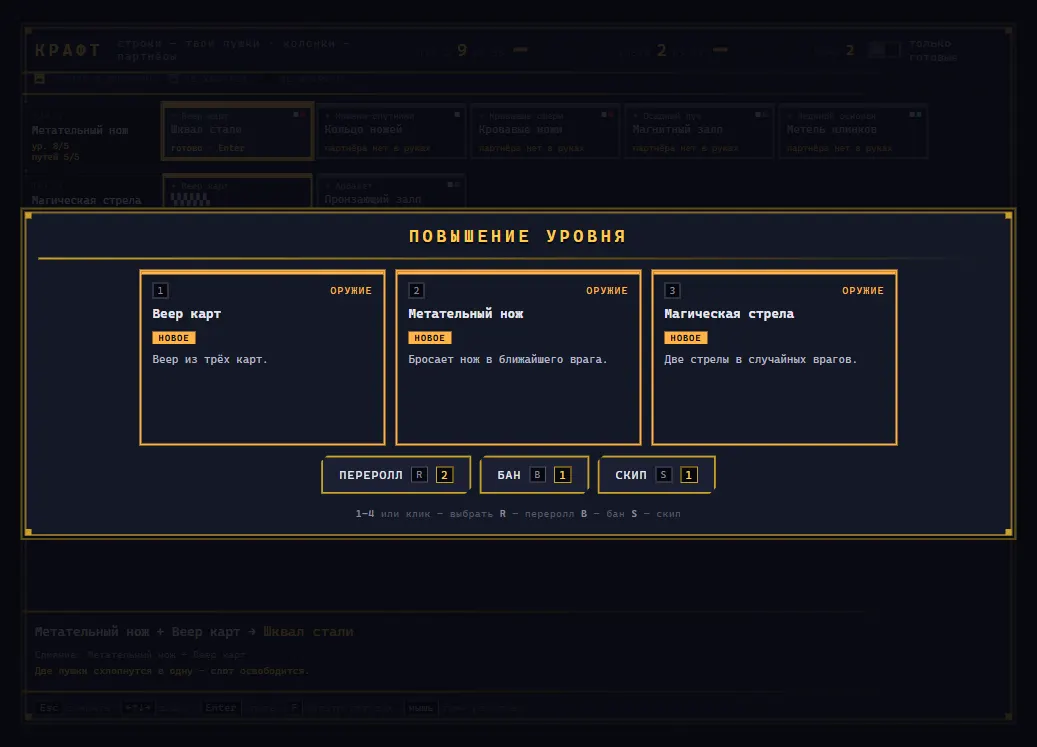Click the F key hint in craft panel footer
This screenshot has height=747, width=1037.
(294, 708)
